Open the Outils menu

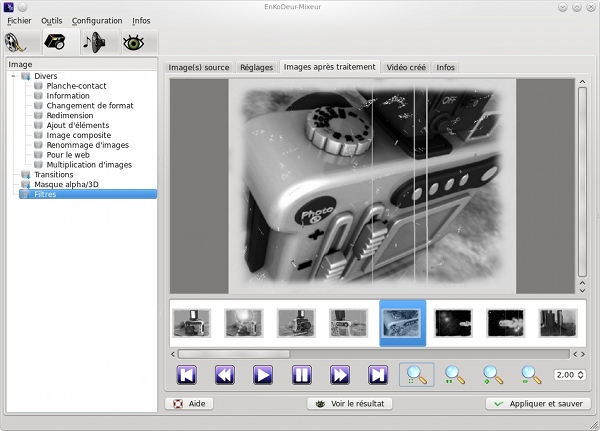pos(52,21)
